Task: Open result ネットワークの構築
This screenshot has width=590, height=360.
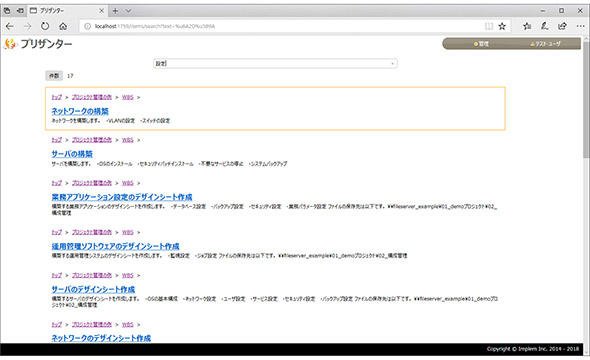Action: 80,111
